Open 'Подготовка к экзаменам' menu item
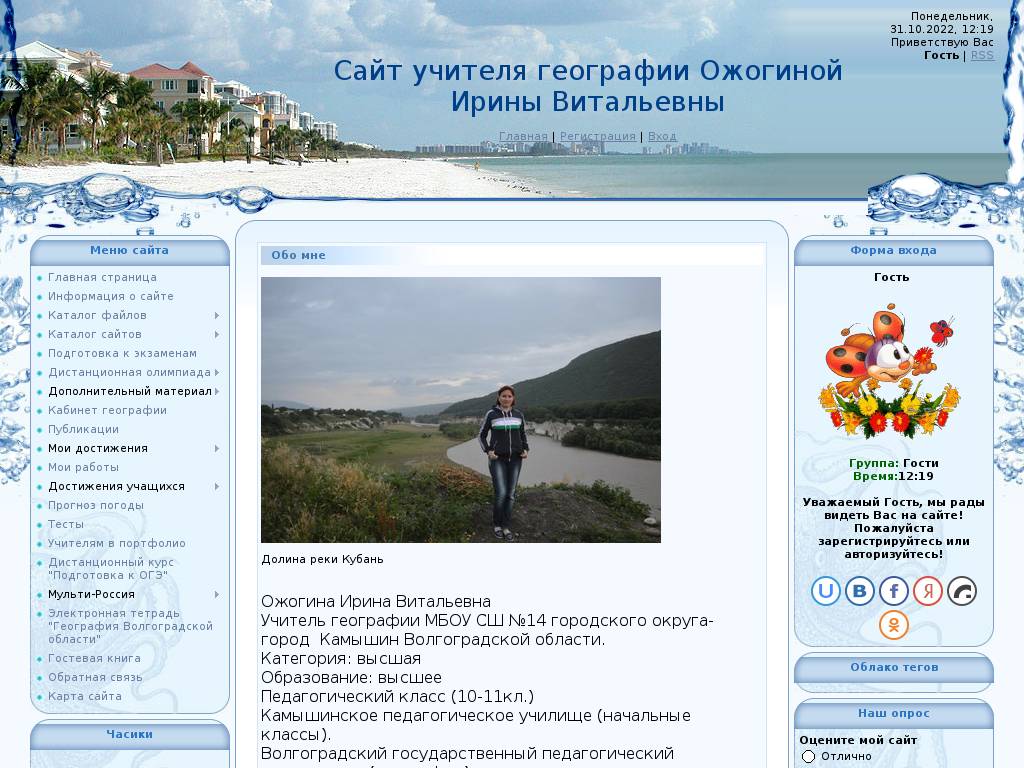Image resolution: width=1024 pixels, height=768 pixels. (122, 354)
